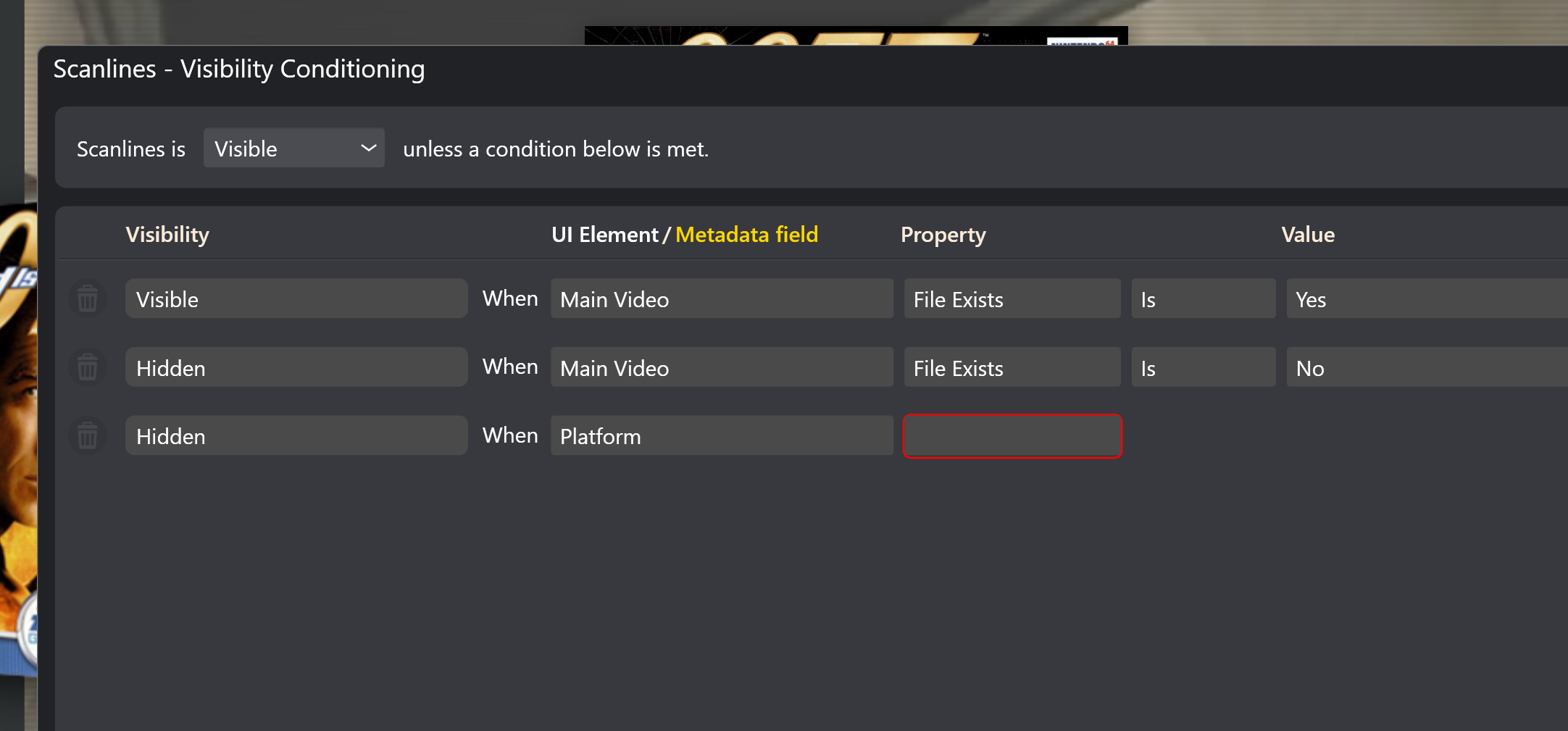
Task: Change second row's Hidden visibility option
Action: (296, 367)
